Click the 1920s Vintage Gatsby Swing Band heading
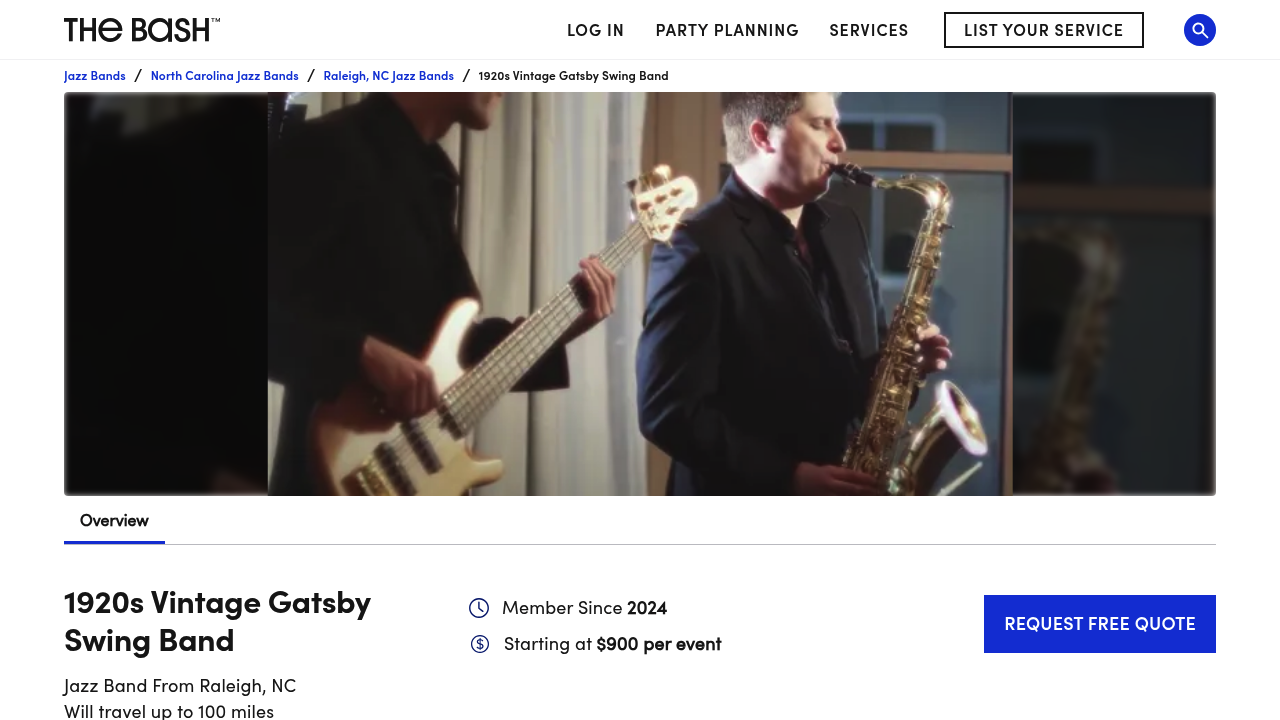Image resolution: width=1280 pixels, height=720 pixels. [217, 621]
